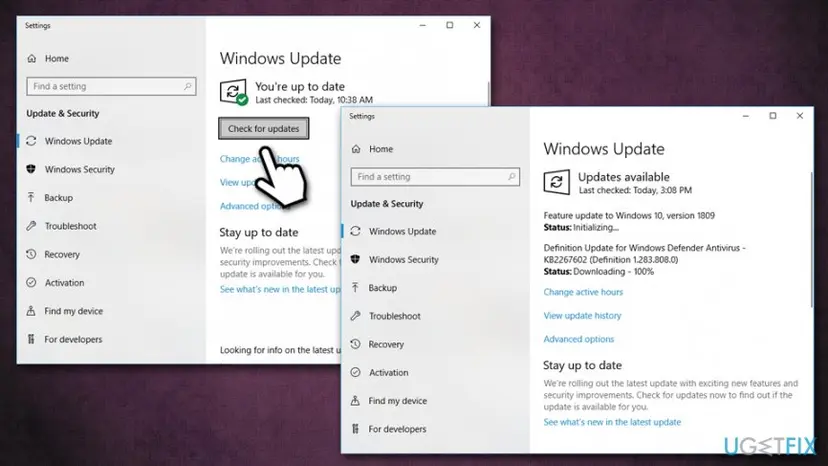Open View update history link in front window
This screenshot has height=466, width=828.
582,315
